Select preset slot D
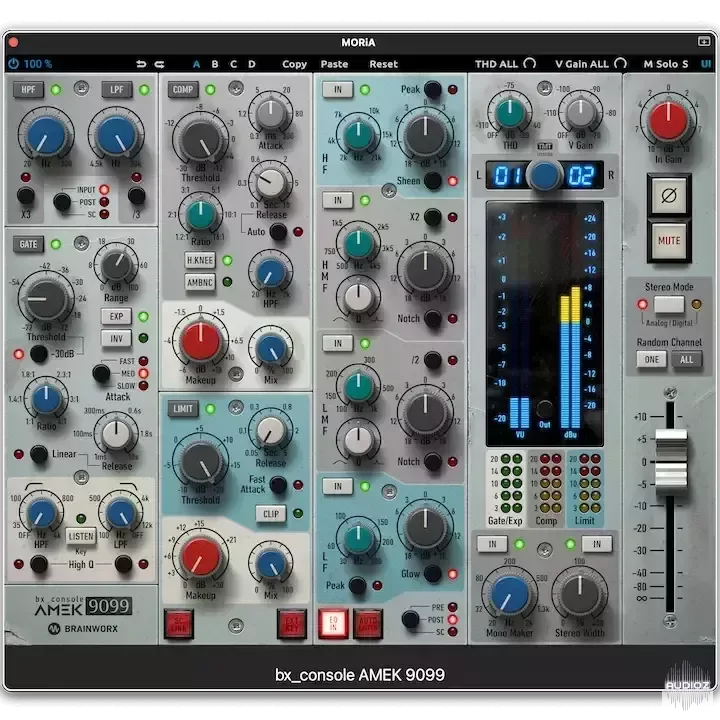 [x=252, y=64]
